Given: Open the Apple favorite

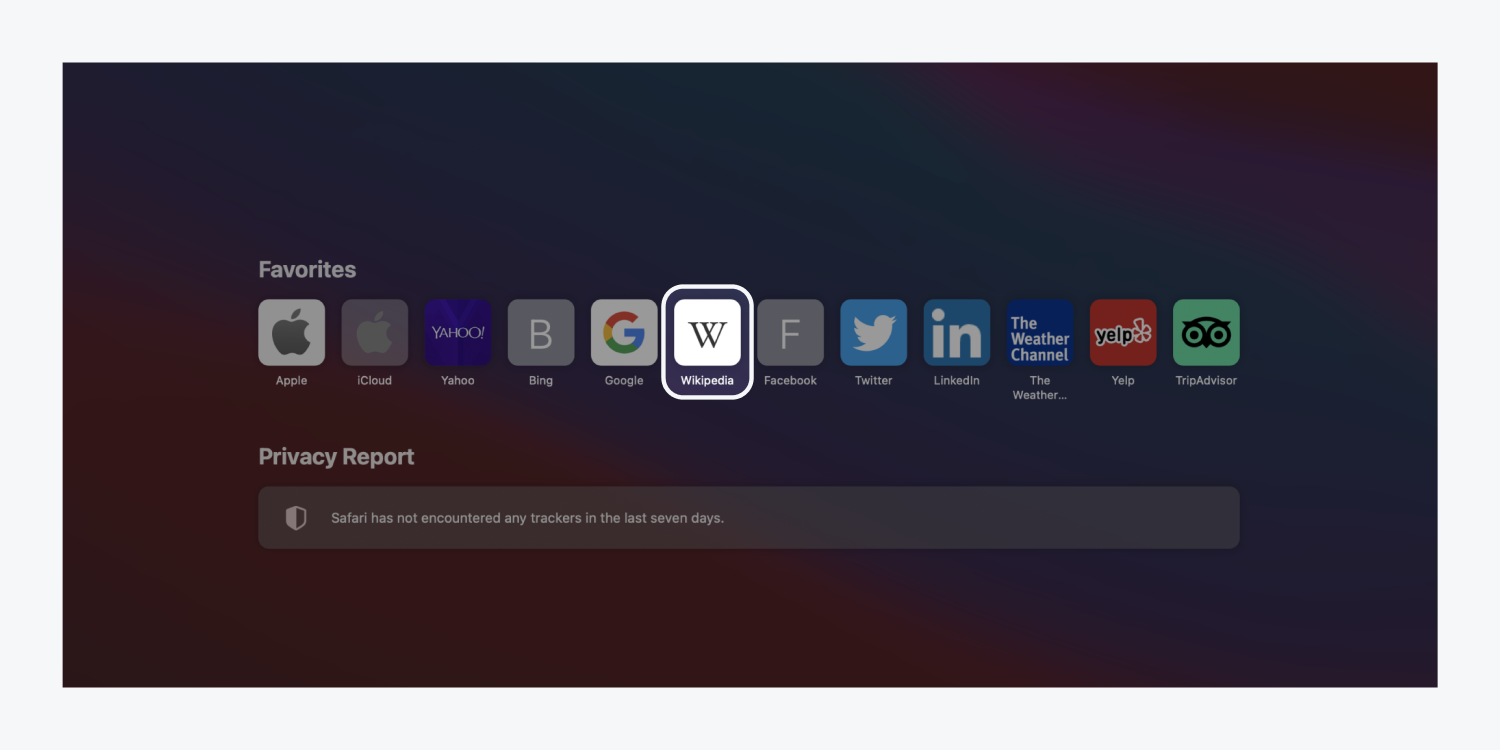Looking at the screenshot, I should 291,332.
